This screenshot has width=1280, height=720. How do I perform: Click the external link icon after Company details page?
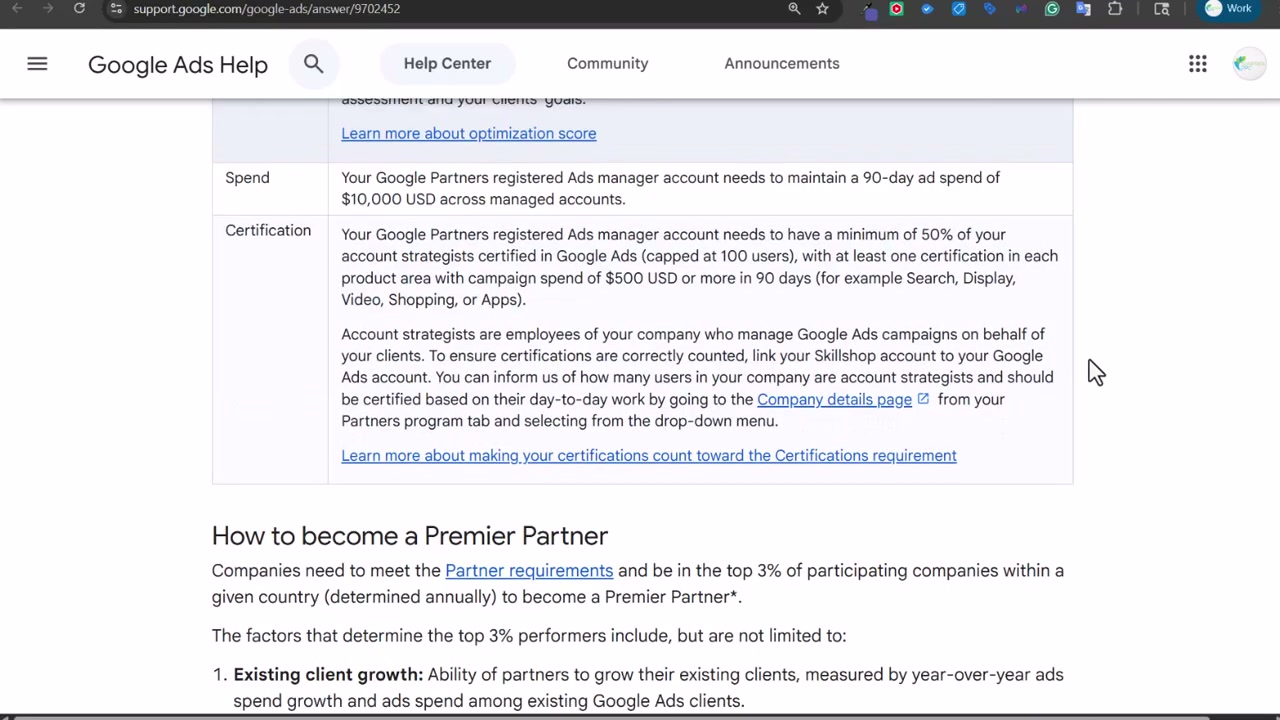(923, 399)
